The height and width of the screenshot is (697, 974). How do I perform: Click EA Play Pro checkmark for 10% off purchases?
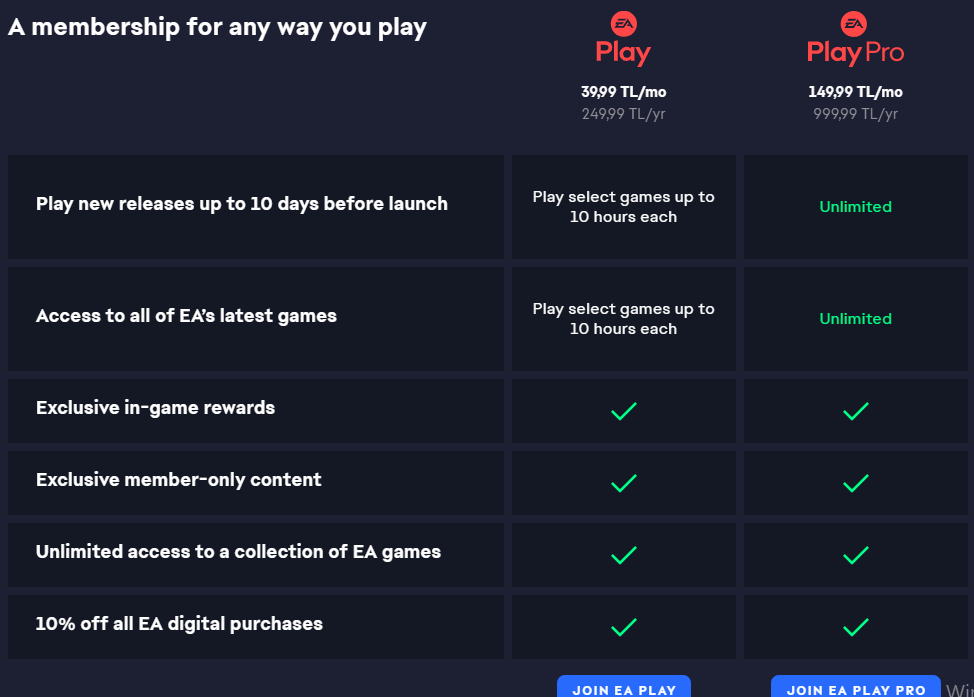click(x=856, y=627)
